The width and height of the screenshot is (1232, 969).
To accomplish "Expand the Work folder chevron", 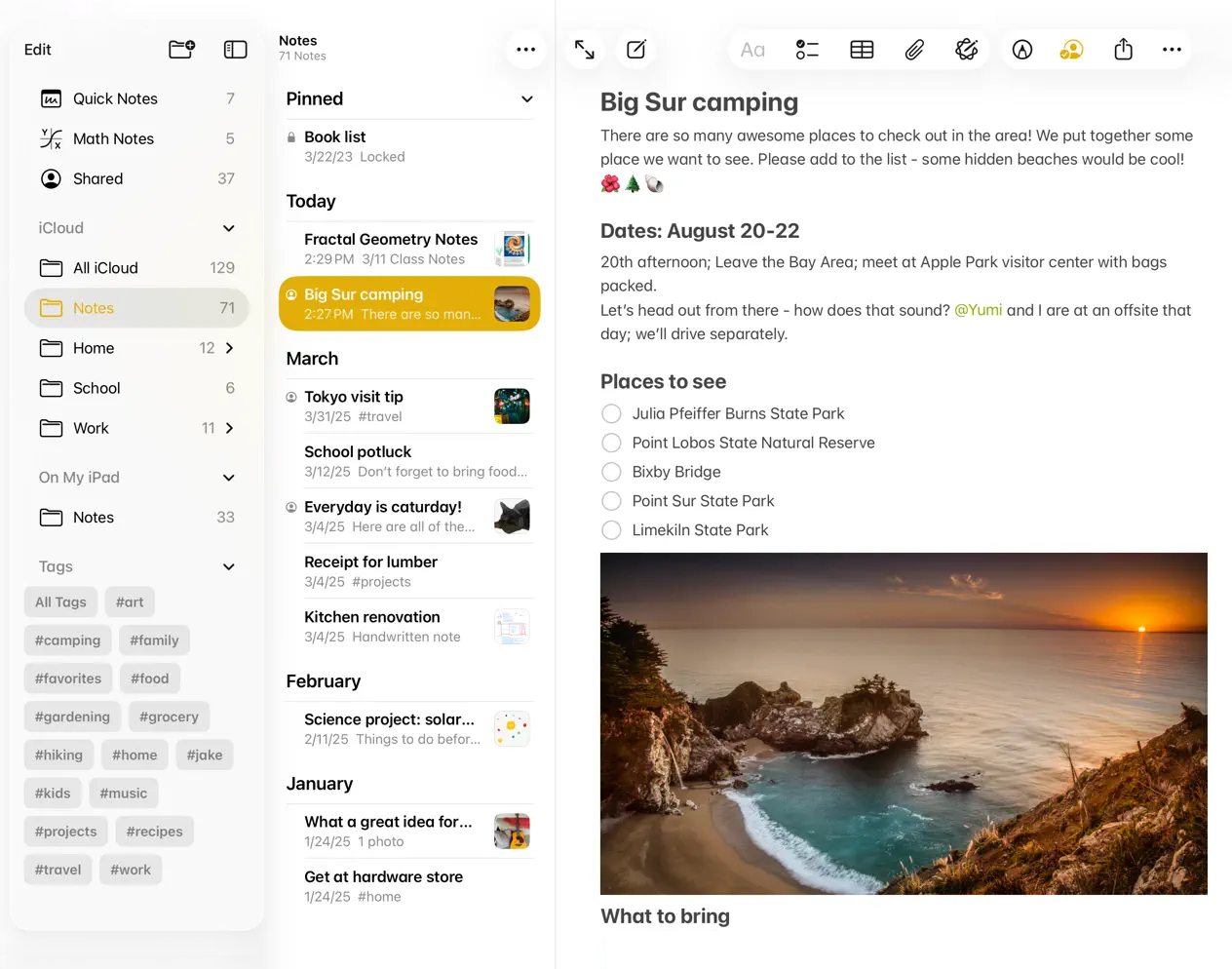I will tap(230, 428).
